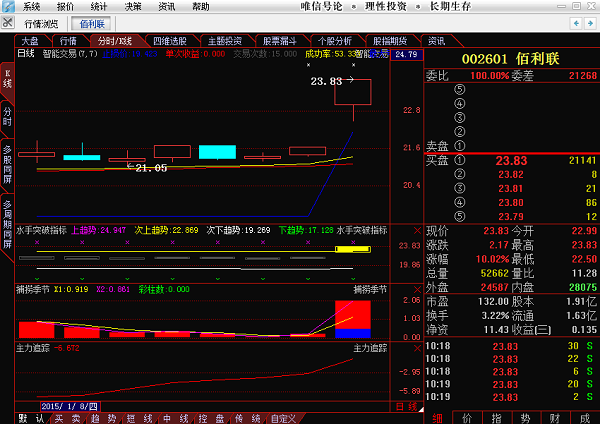
Task: Select the 多周期同屏 side tab
Action: tap(7, 224)
